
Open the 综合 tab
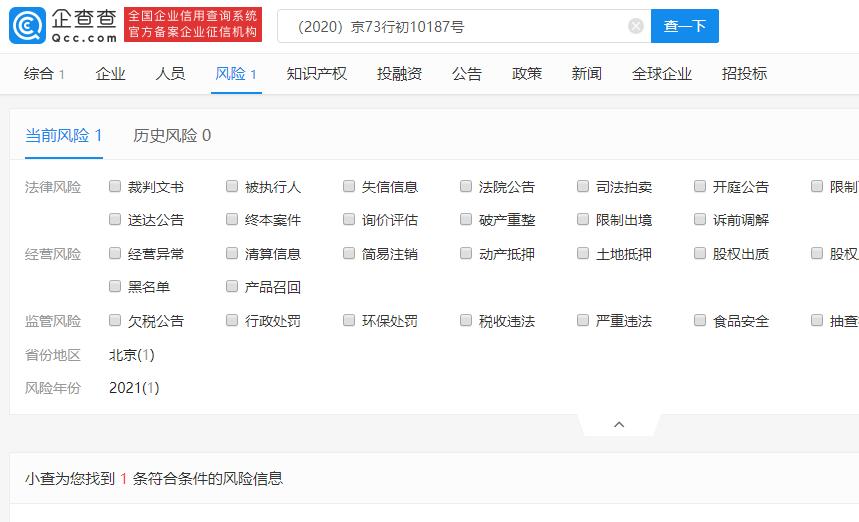(x=44, y=73)
